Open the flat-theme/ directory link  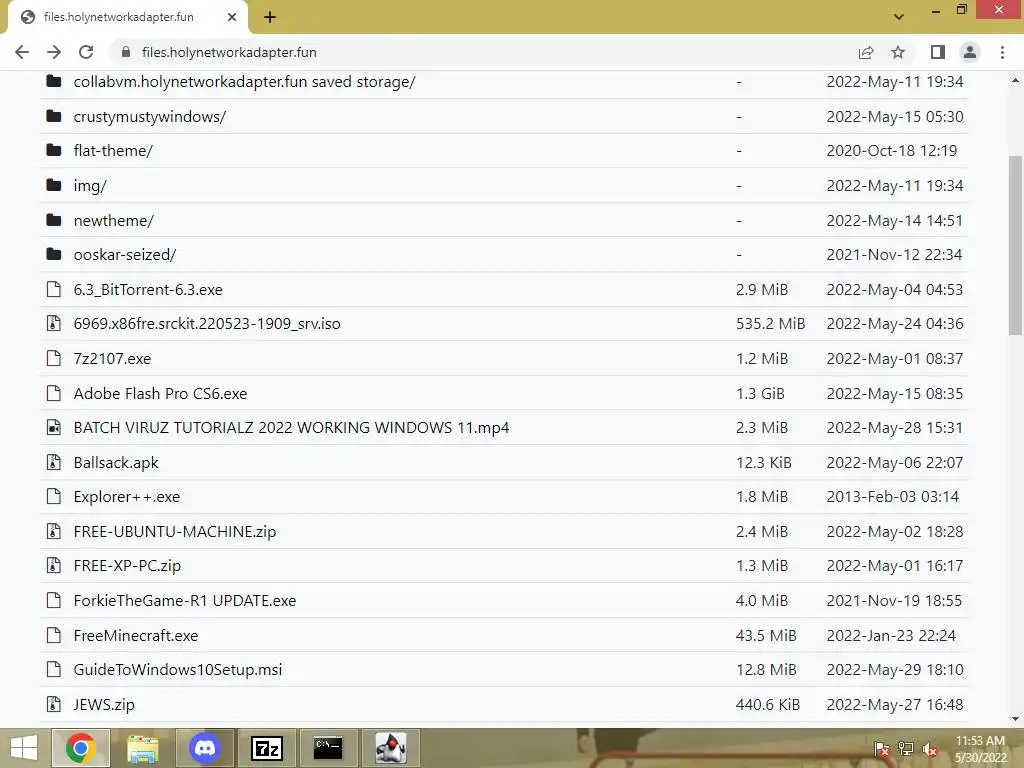click(113, 151)
